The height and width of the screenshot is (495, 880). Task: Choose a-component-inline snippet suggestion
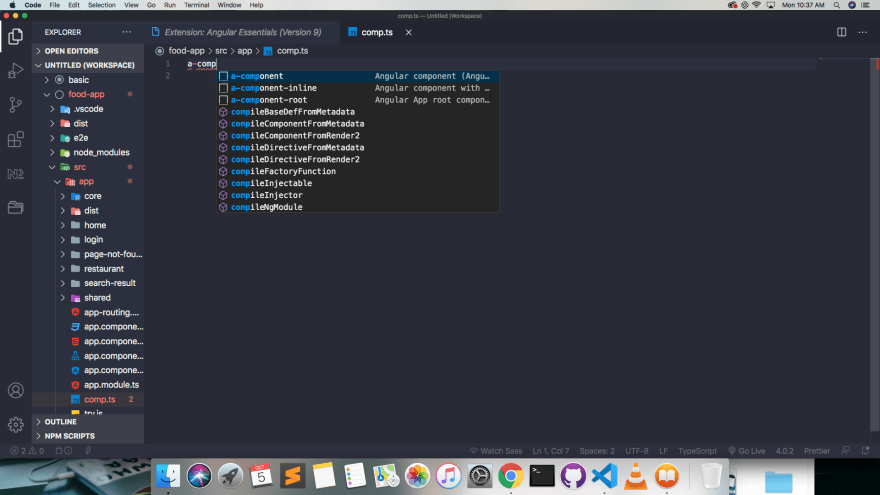tap(358, 88)
